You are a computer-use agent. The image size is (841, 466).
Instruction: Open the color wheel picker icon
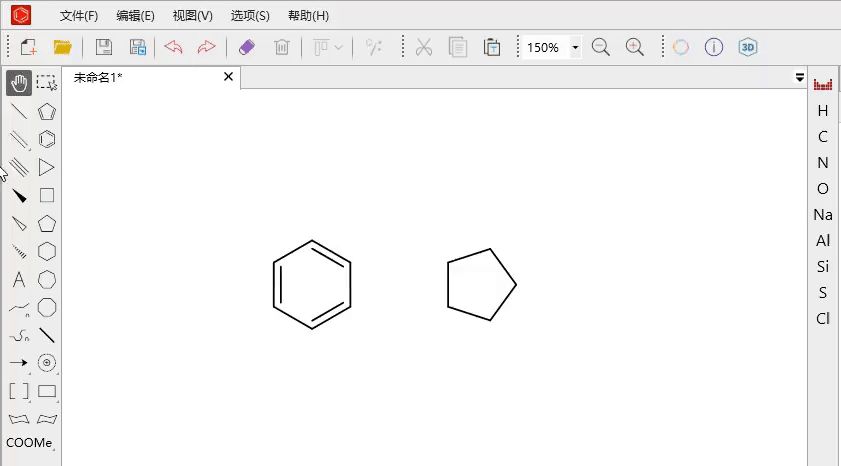point(681,47)
